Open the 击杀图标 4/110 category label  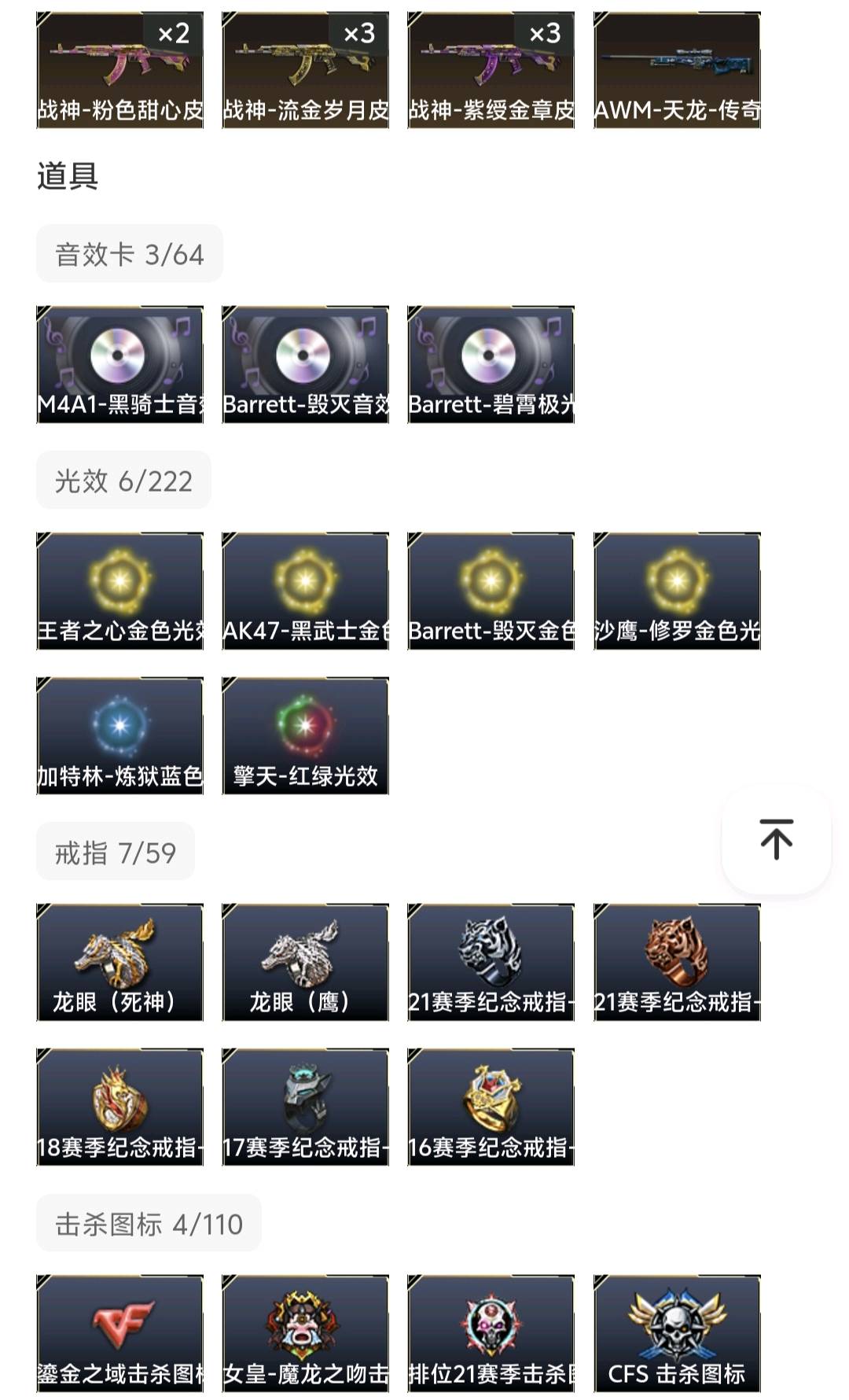click(149, 1223)
